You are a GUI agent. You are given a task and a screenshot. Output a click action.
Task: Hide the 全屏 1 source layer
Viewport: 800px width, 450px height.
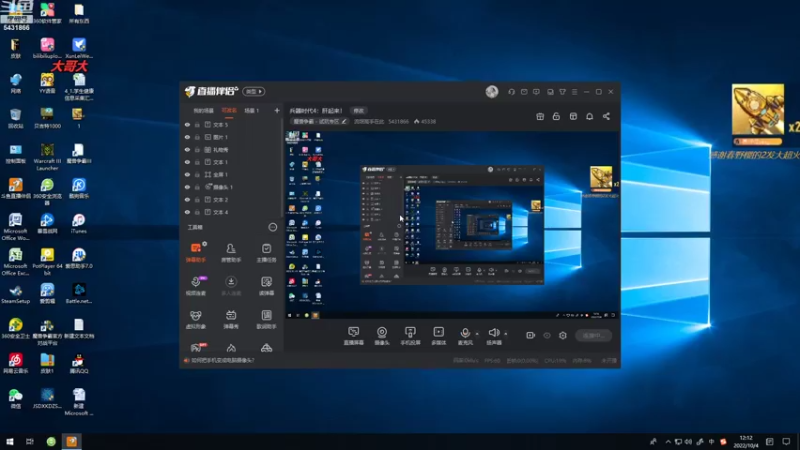click(x=187, y=174)
